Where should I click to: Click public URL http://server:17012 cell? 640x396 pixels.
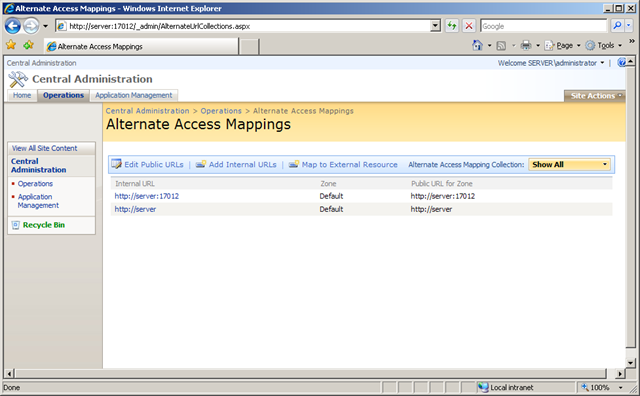443,196
